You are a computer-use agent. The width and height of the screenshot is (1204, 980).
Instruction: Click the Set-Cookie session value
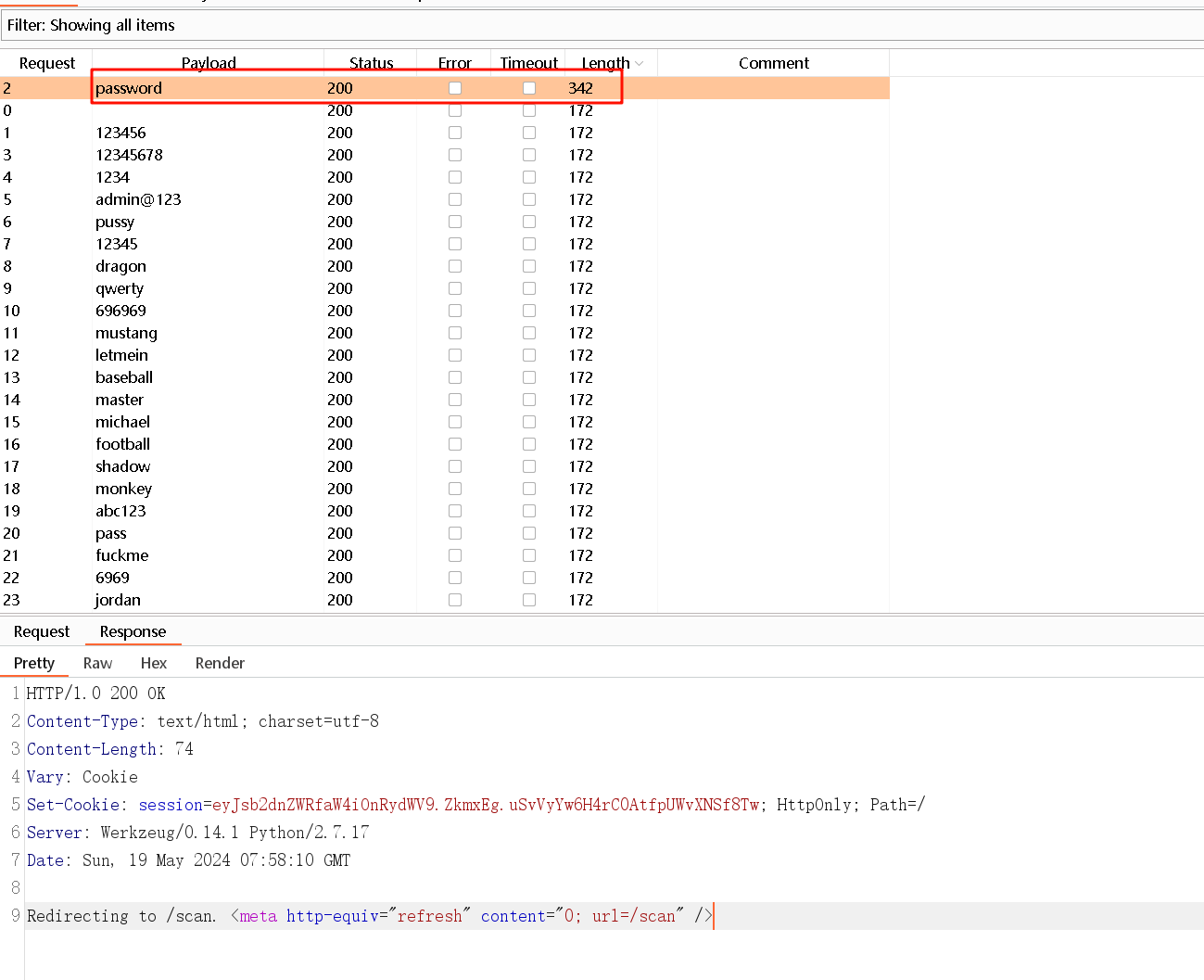(x=486, y=805)
